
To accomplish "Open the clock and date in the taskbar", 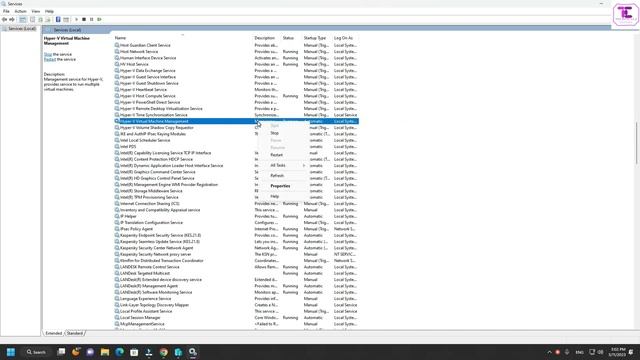I will pos(618,352).
